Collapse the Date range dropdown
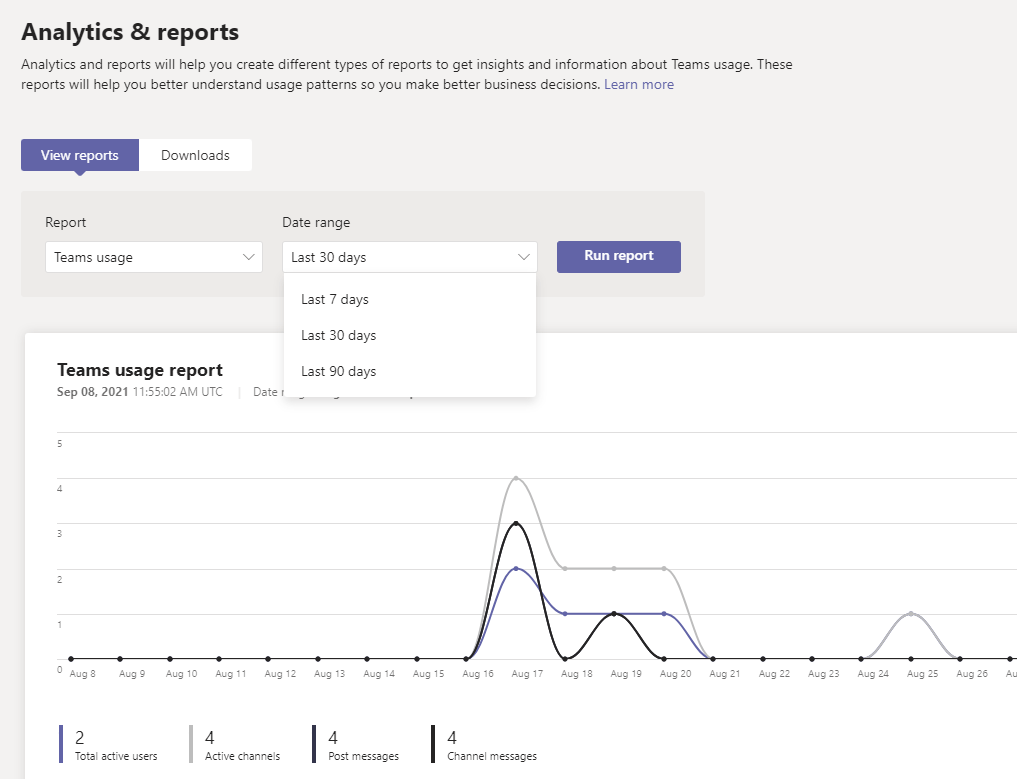1017x779 pixels. point(410,257)
